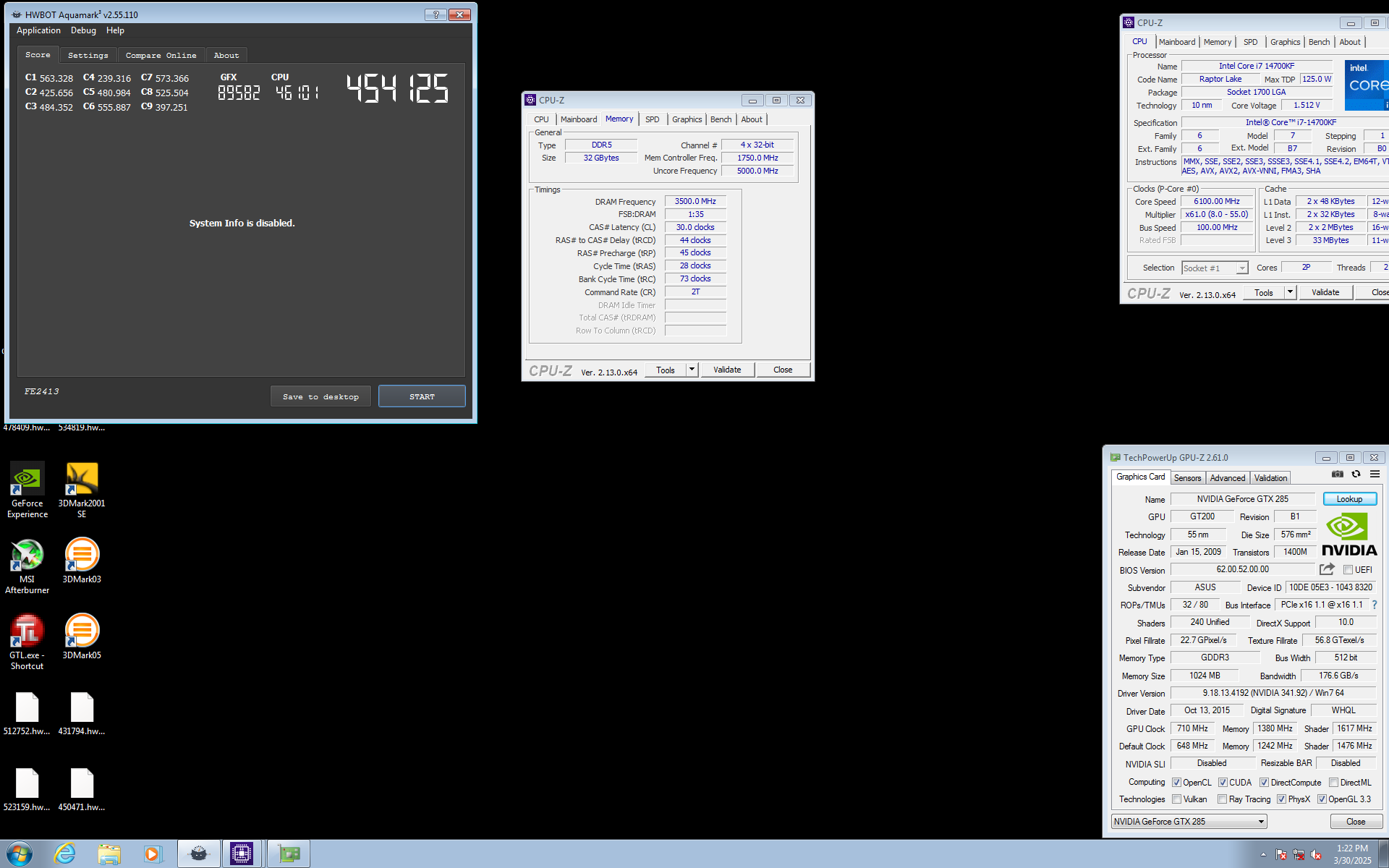This screenshot has width=1389, height=868.
Task: Select the 512752.hw file on desktop
Action: point(27,713)
